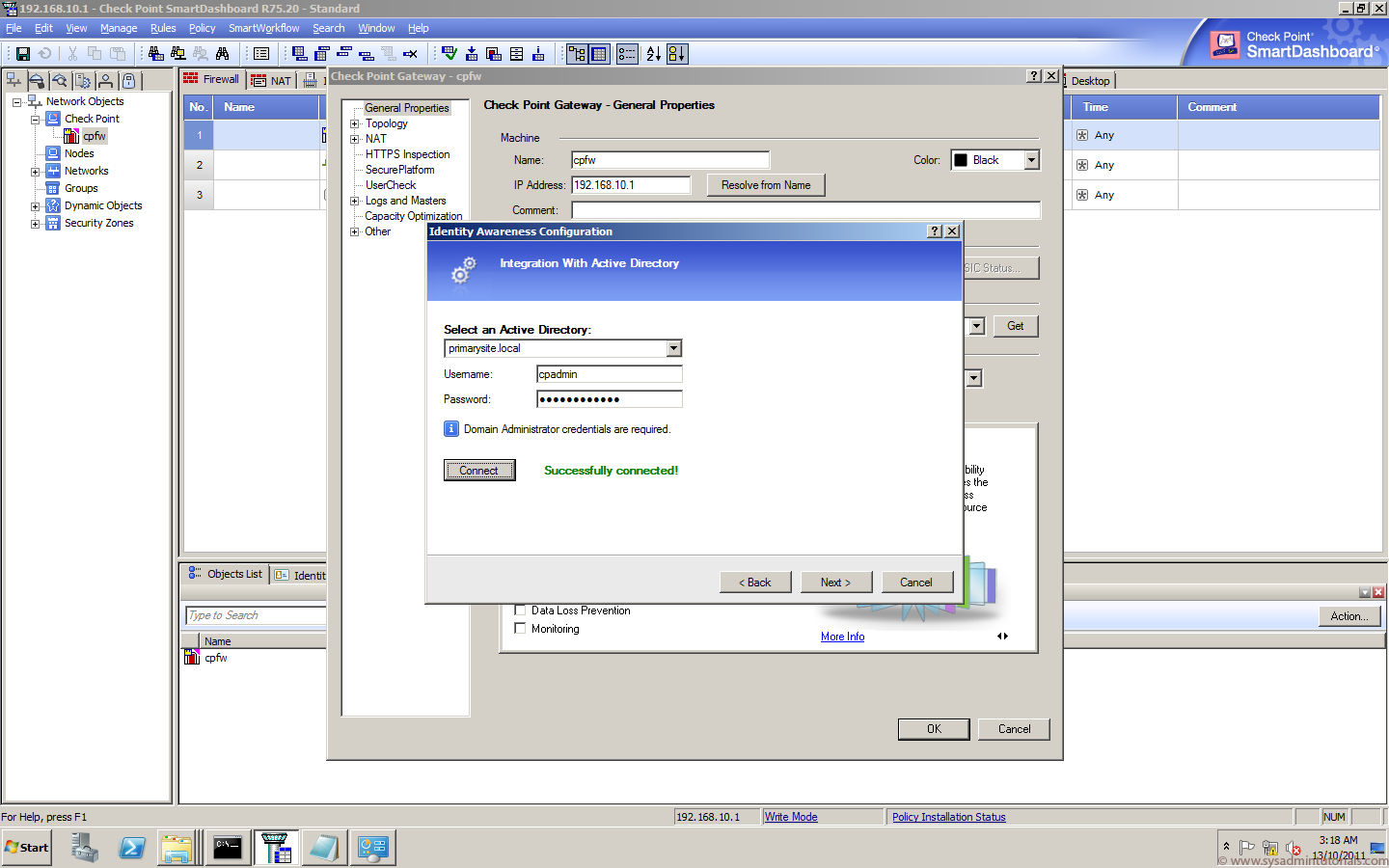
Task: Open the dropdown beside the Get button
Action: [976, 326]
